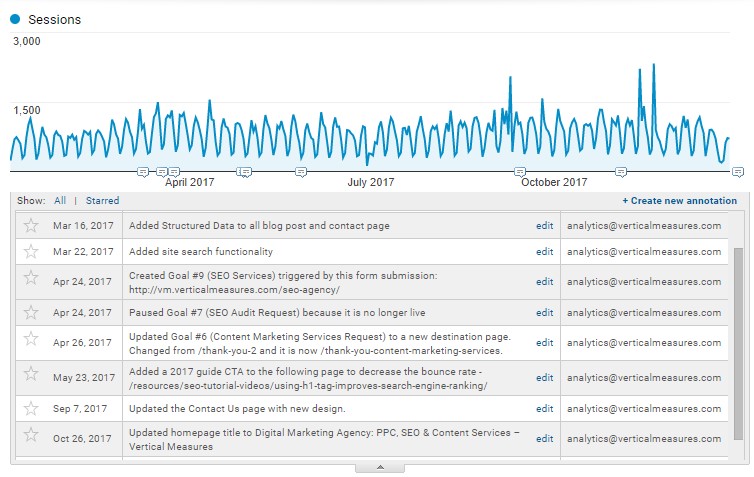Click the 'Updated homepage title' annotation text
This screenshot has width=754, height=477.
coord(324,439)
